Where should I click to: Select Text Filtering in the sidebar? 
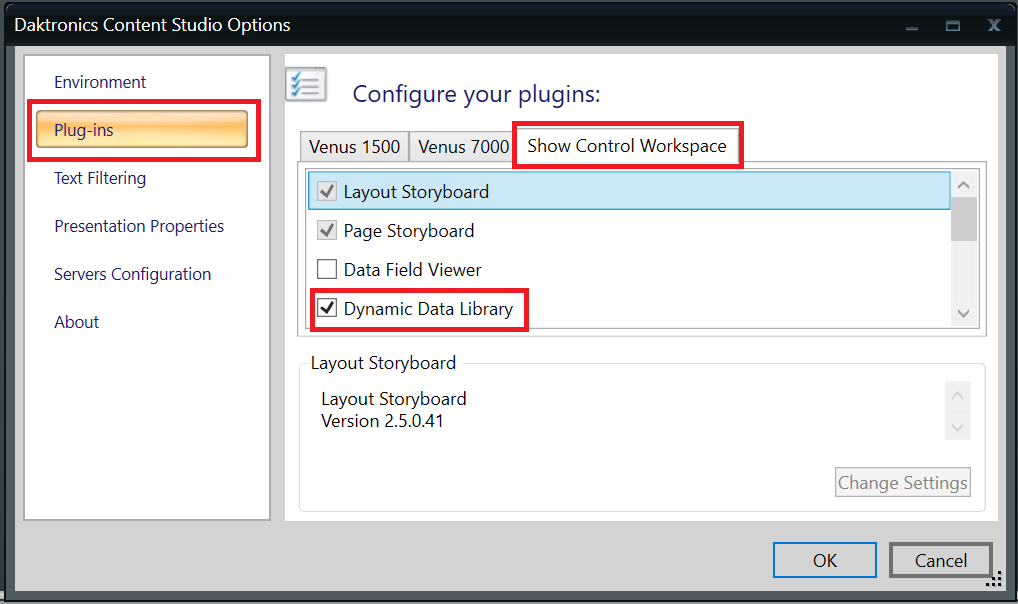(x=100, y=178)
